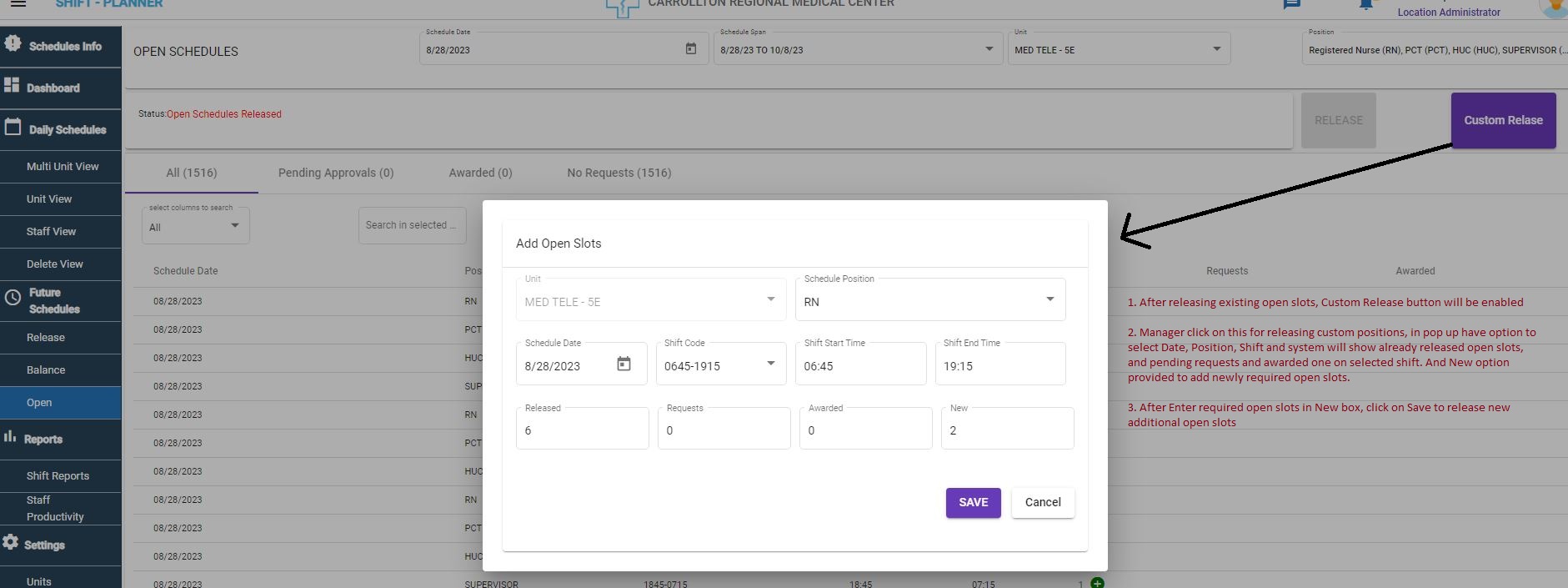Expand the Shift Code dropdown
The width and height of the screenshot is (1568, 588).
pos(770,364)
